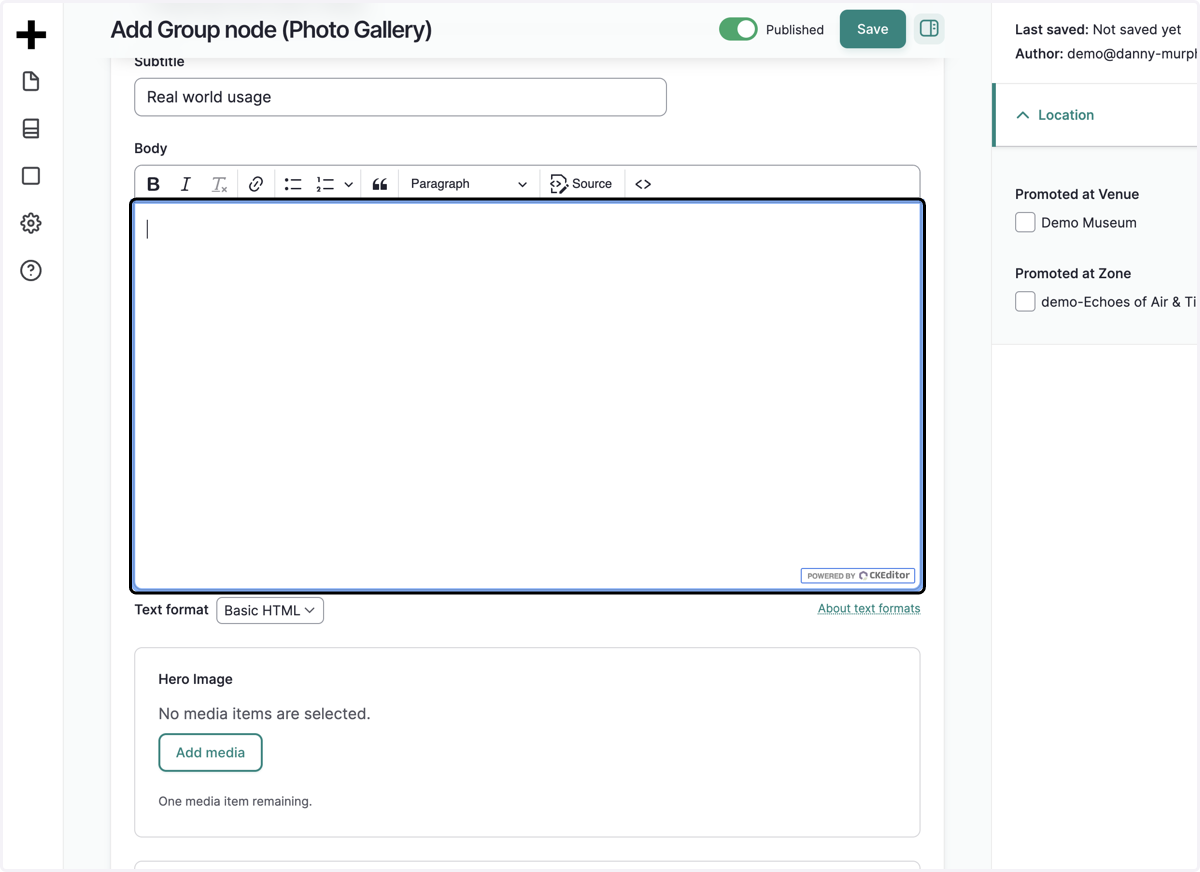1200x872 pixels.
Task: Insert a bulleted list
Action: [293, 184]
